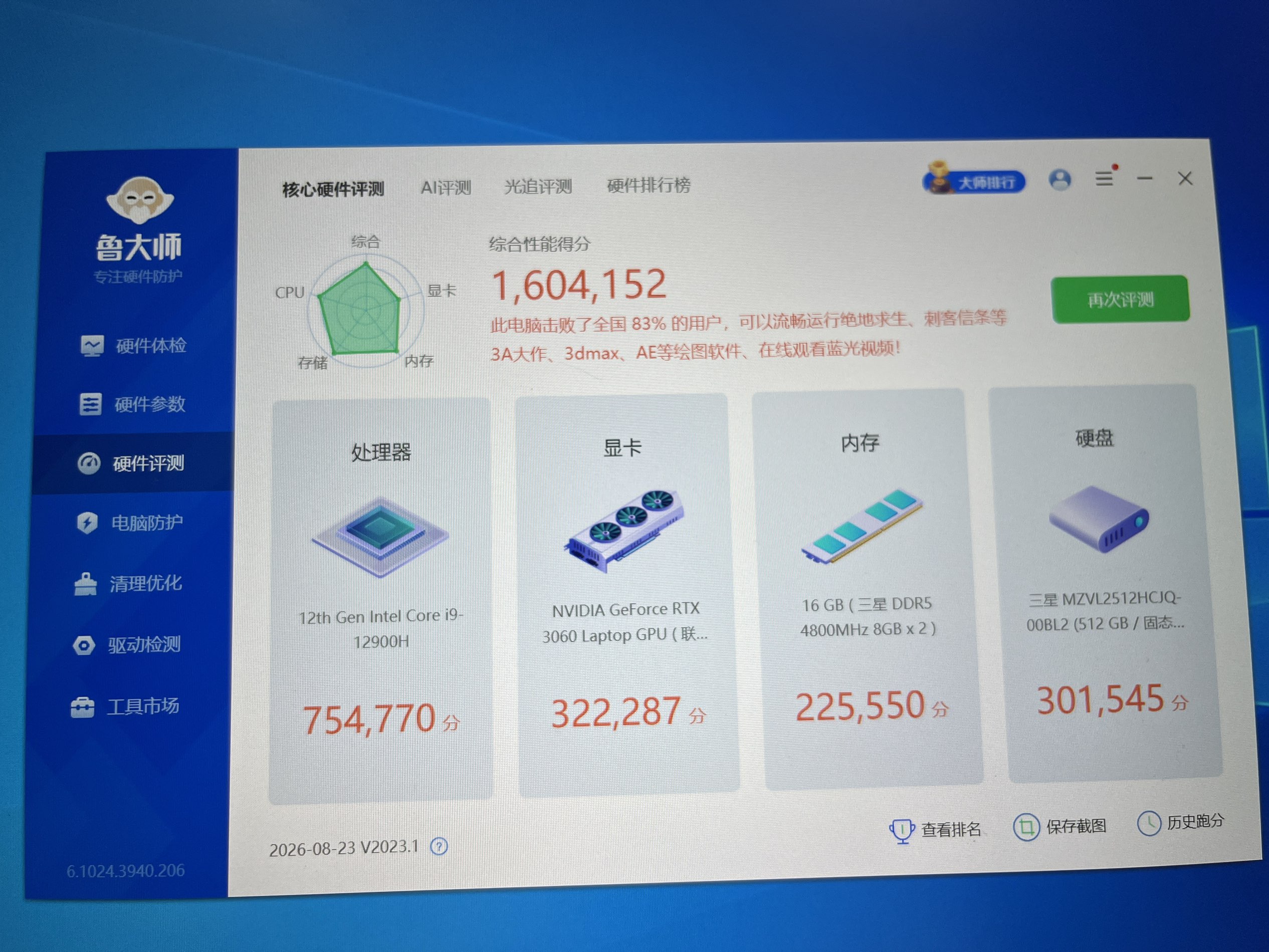This screenshot has height=952, width=1269.
Task: Click the 16 GB 三星 DDR5 memory text
Action: pos(868,617)
